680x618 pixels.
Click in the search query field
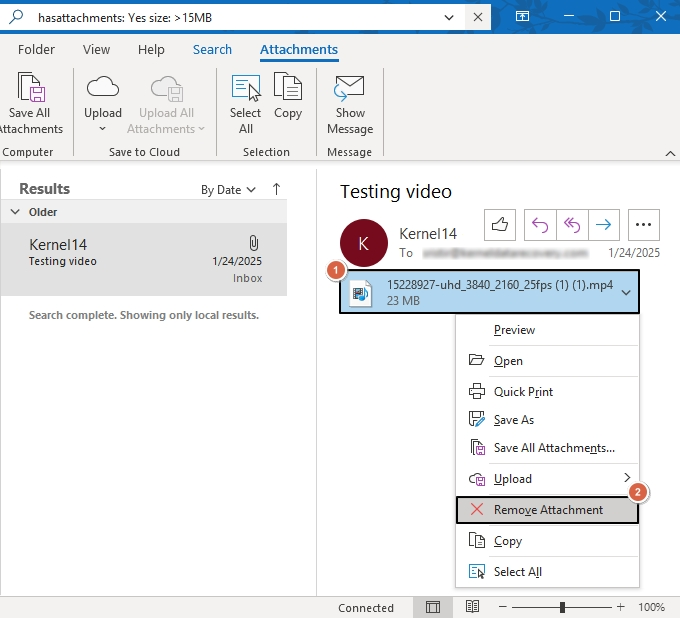[234, 18]
